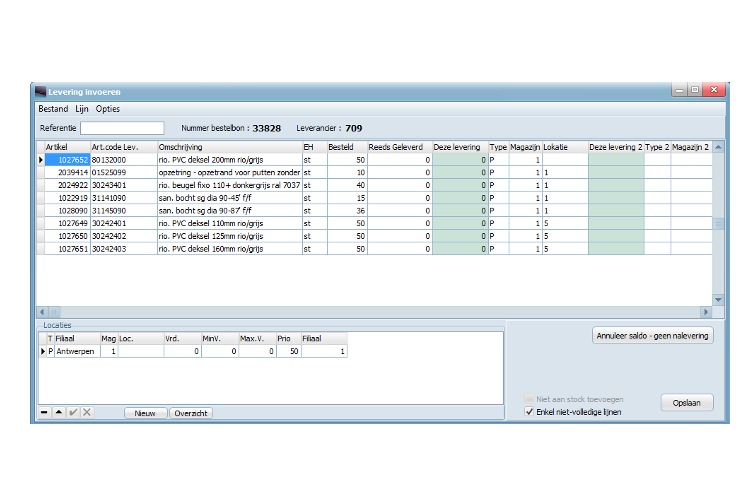Screen dimensions: 750x500
Task: Select article cell 1022919
Action: pyautogui.click(x=67, y=198)
